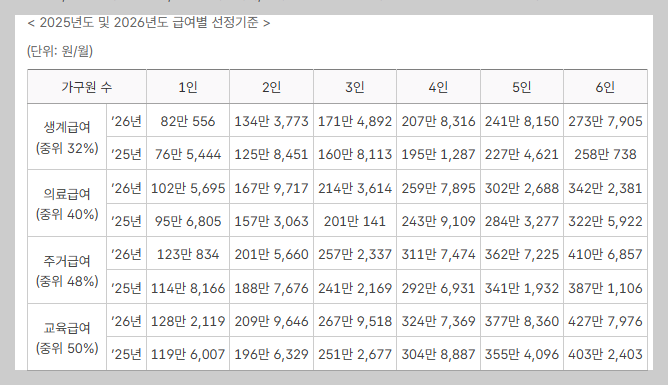668x385 pixels.
Task: Select the '5인' column header
Action: click(522, 87)
